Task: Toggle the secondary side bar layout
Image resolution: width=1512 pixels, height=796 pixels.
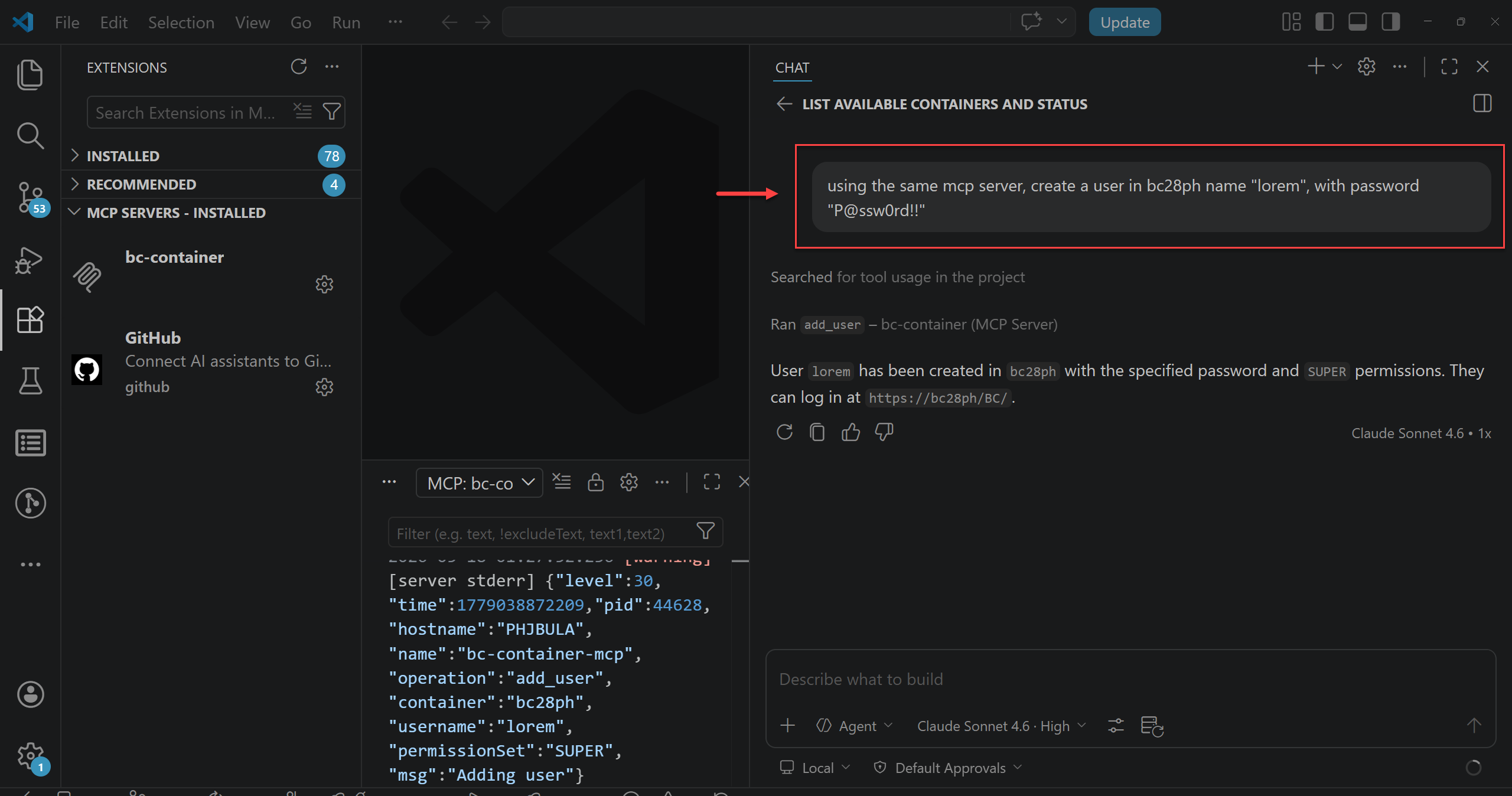Action: (1390, 22)
